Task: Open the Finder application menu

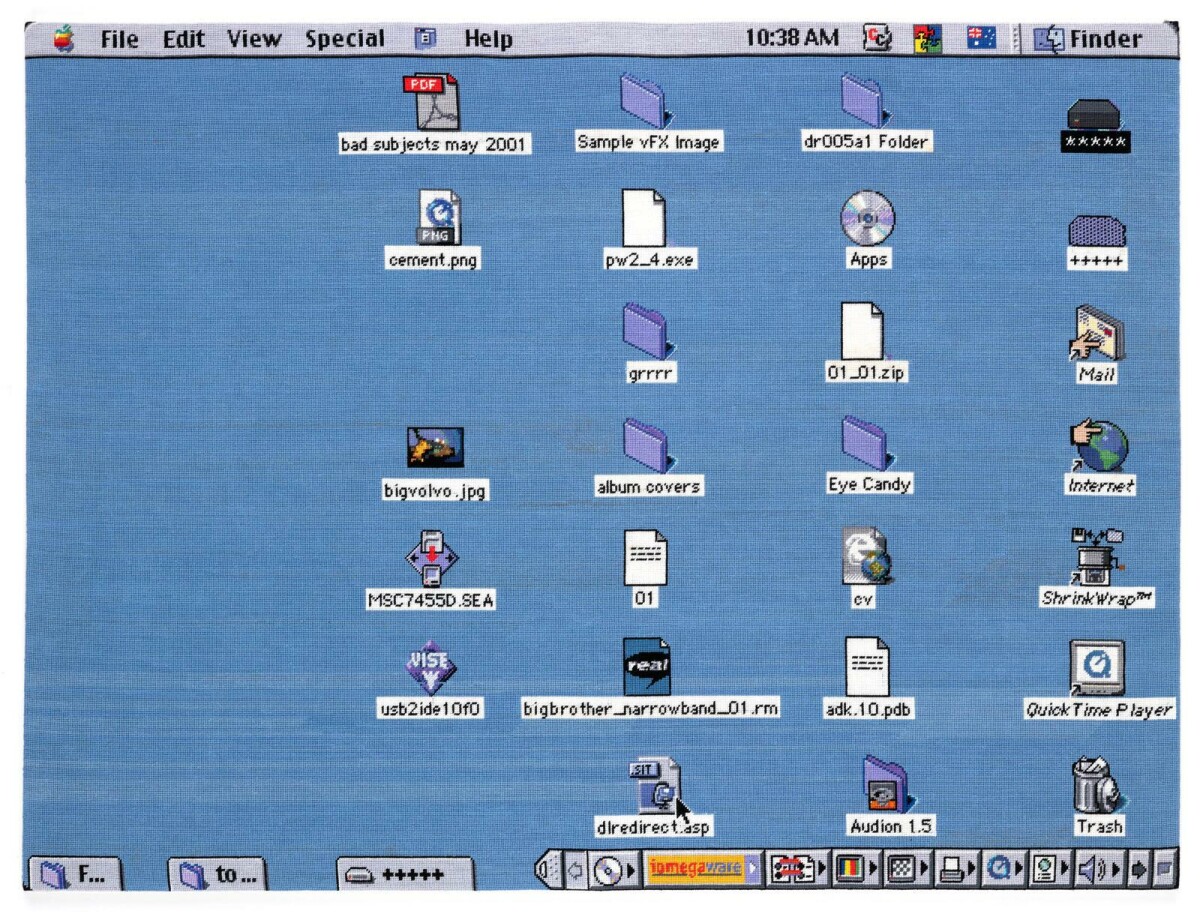Action: pos(1087,40)
